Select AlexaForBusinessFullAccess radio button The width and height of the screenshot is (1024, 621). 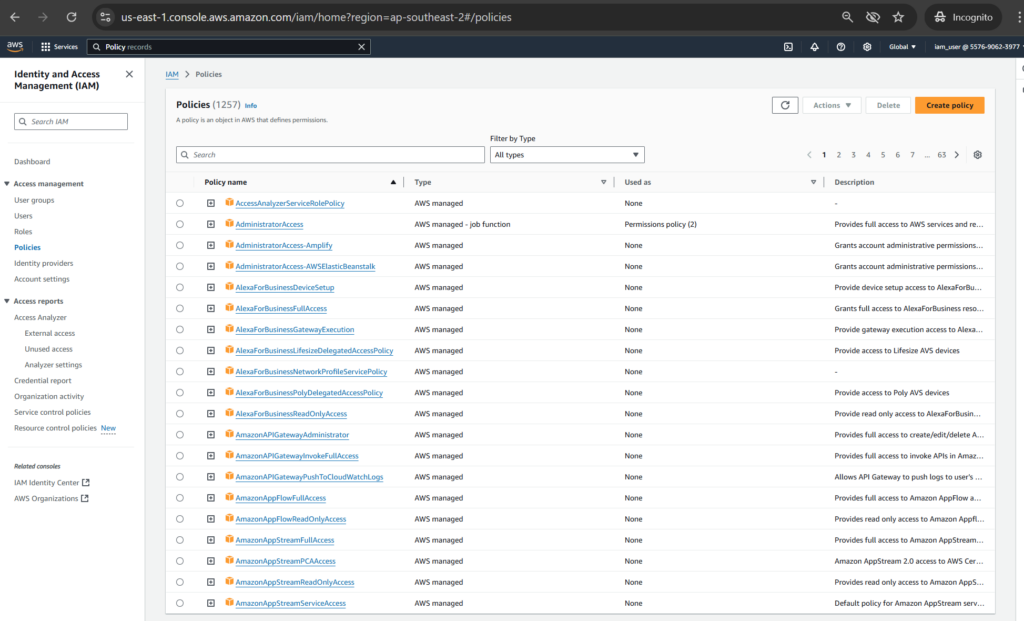pyautogui.click(x=180, y=309)
